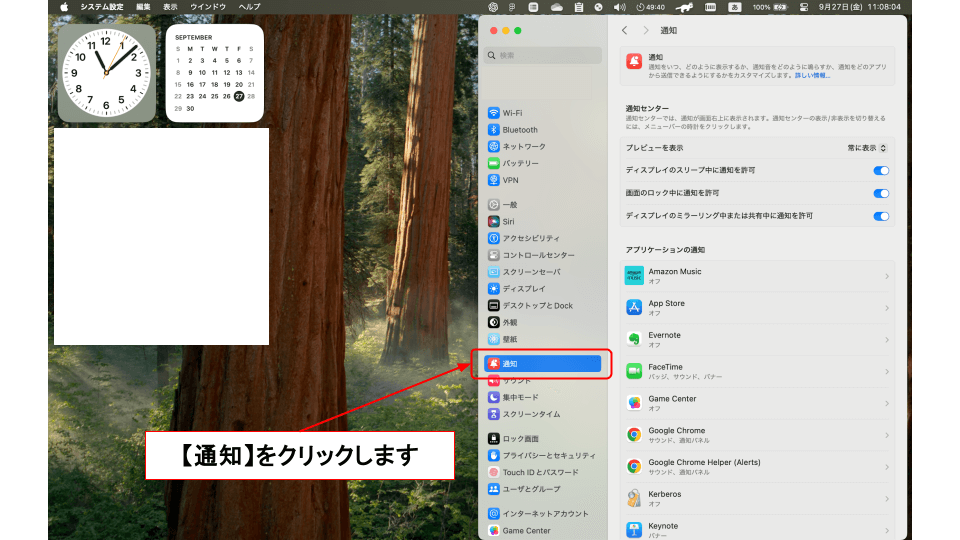Select the Bluetooth icon in sidebar

pos(494,130)
